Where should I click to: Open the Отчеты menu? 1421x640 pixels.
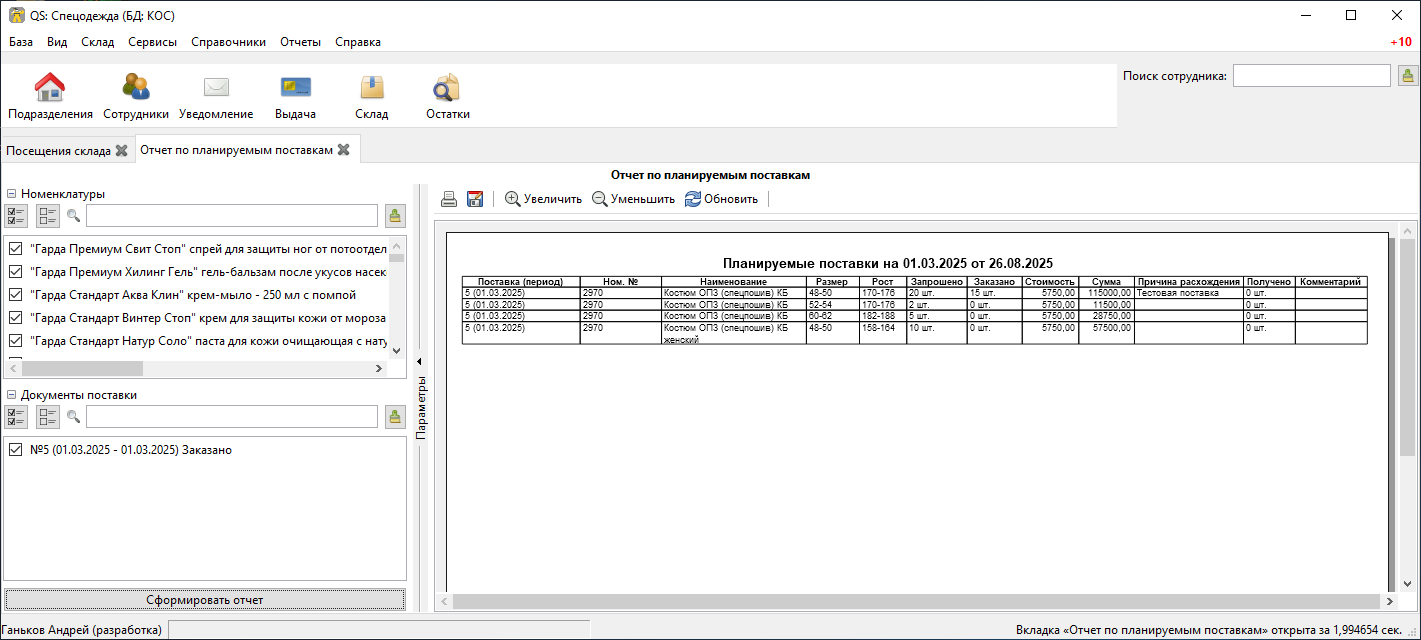pyautogui.click(x=300, y=42)
